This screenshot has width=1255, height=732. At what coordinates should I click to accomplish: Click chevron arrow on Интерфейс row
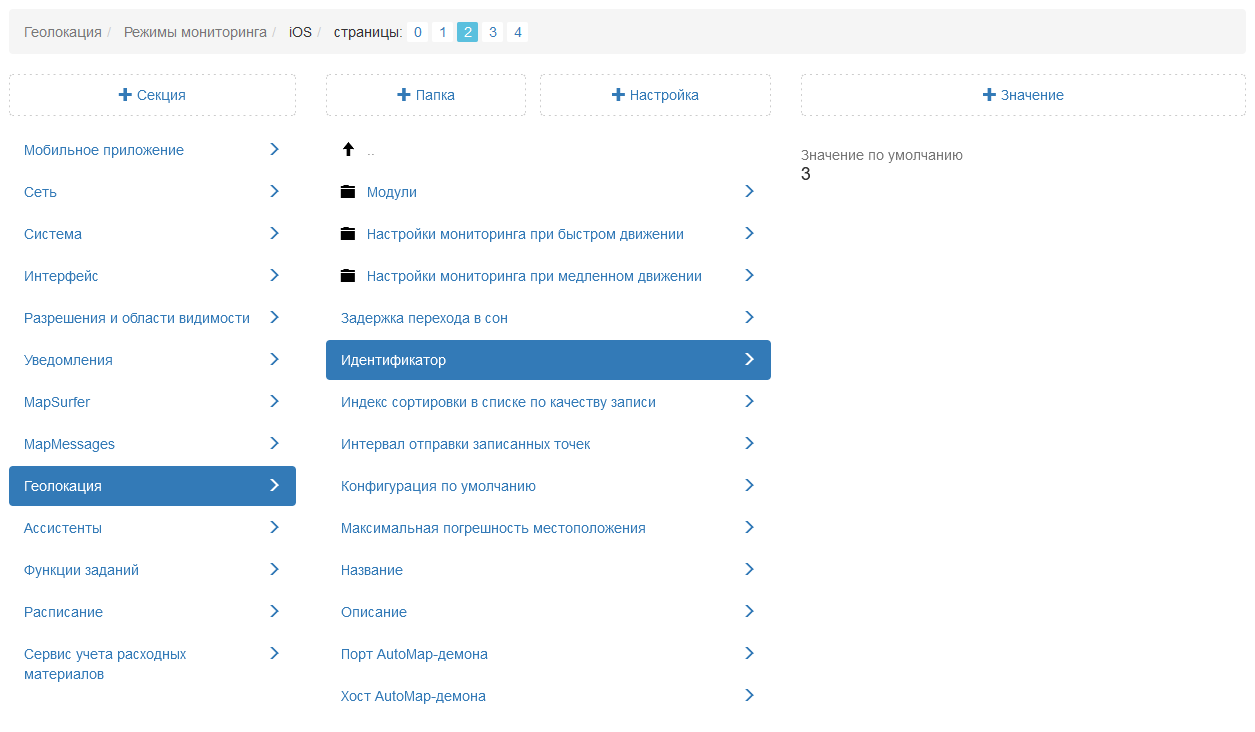coord(274,275)
